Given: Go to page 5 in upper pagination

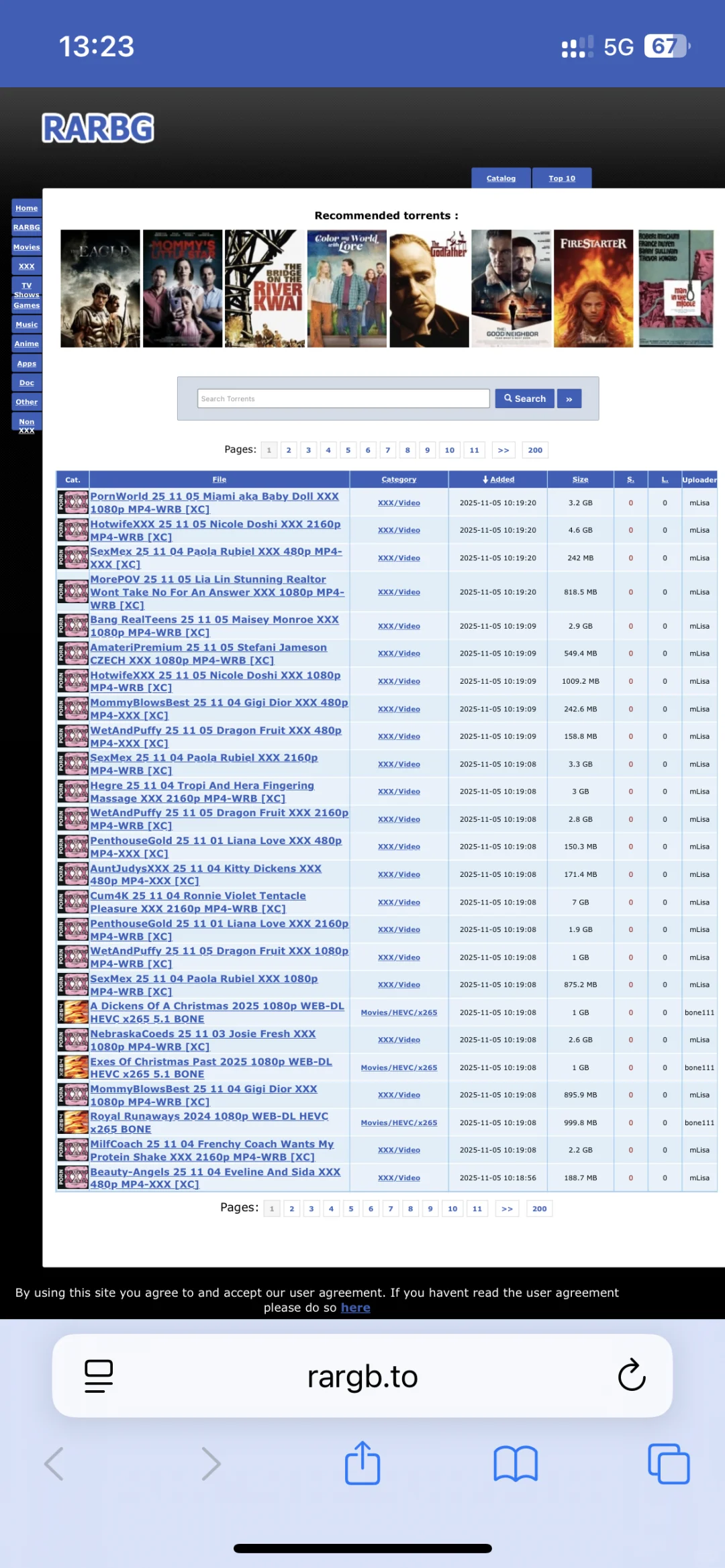Looking at the screenshot, I should coord(348,450).
